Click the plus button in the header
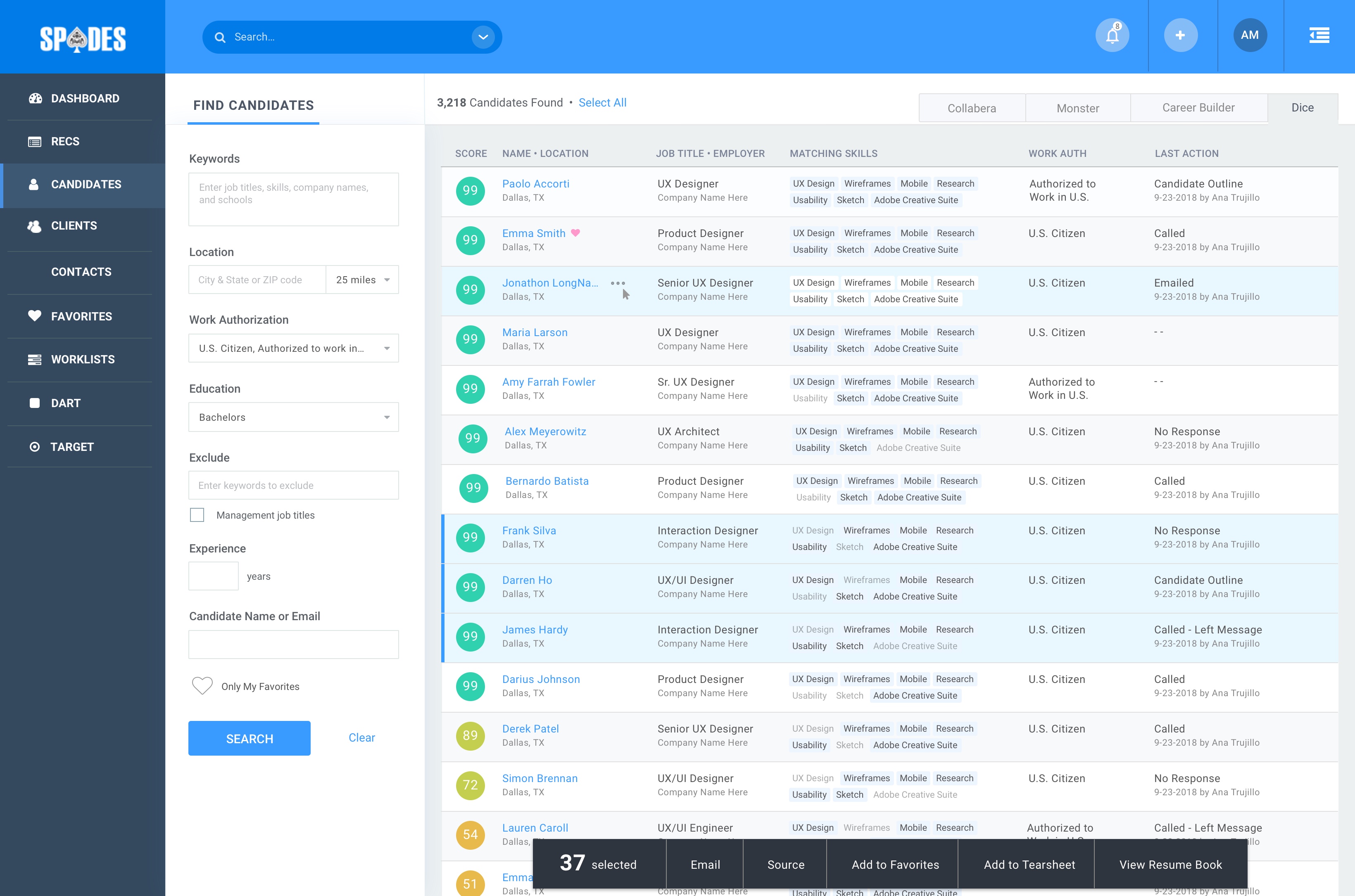The image size is (1355, 896). tap(1181, 35)
